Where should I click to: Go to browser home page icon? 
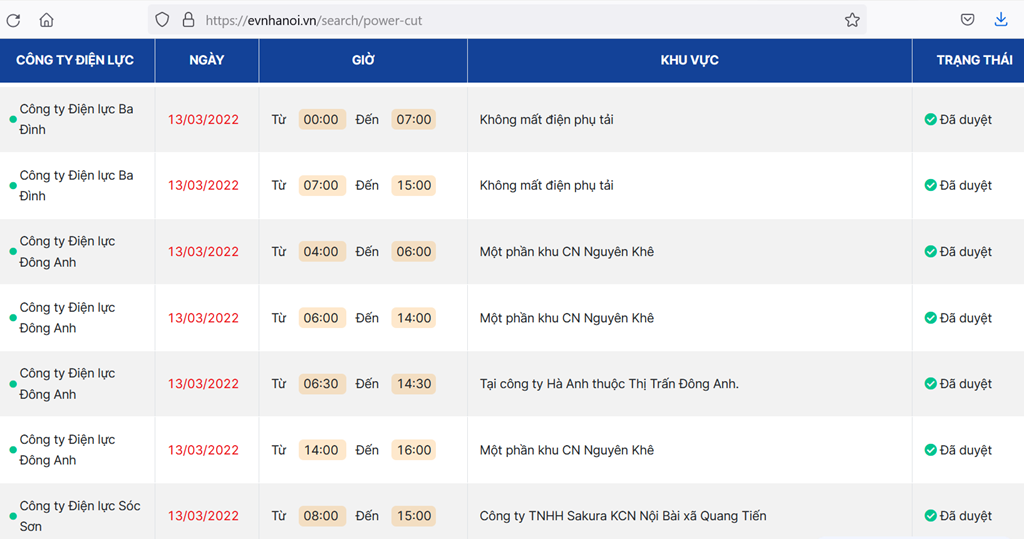tap(46, 20)
